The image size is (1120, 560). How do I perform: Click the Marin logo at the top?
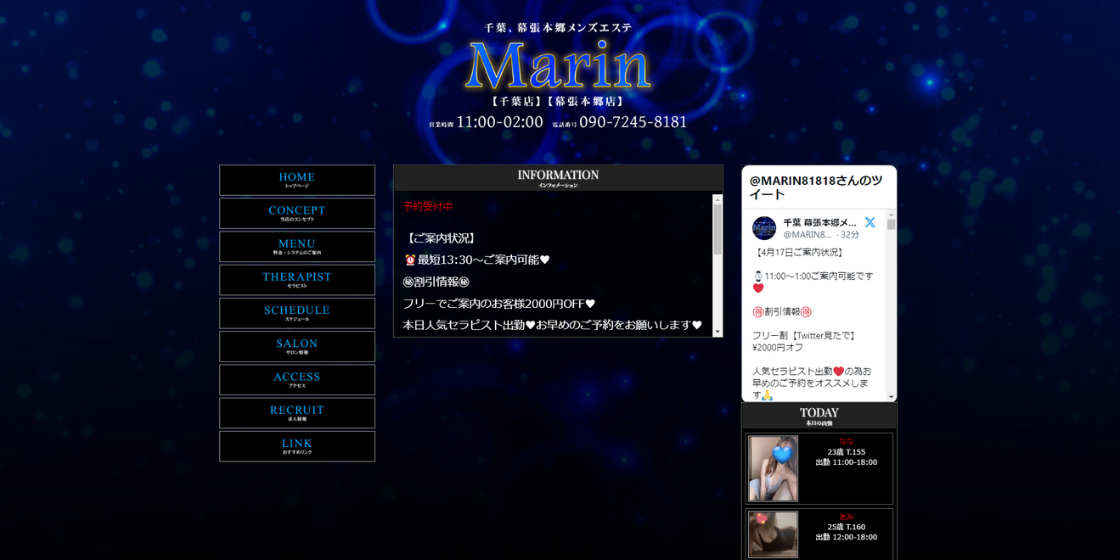coord(558,66)
